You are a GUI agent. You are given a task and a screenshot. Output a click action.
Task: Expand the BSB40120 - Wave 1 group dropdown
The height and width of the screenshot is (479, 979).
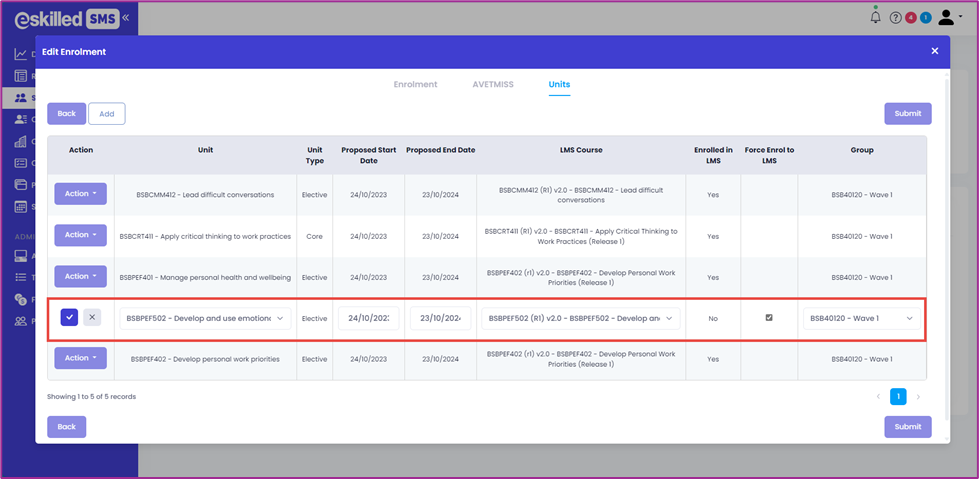(862, 319)
